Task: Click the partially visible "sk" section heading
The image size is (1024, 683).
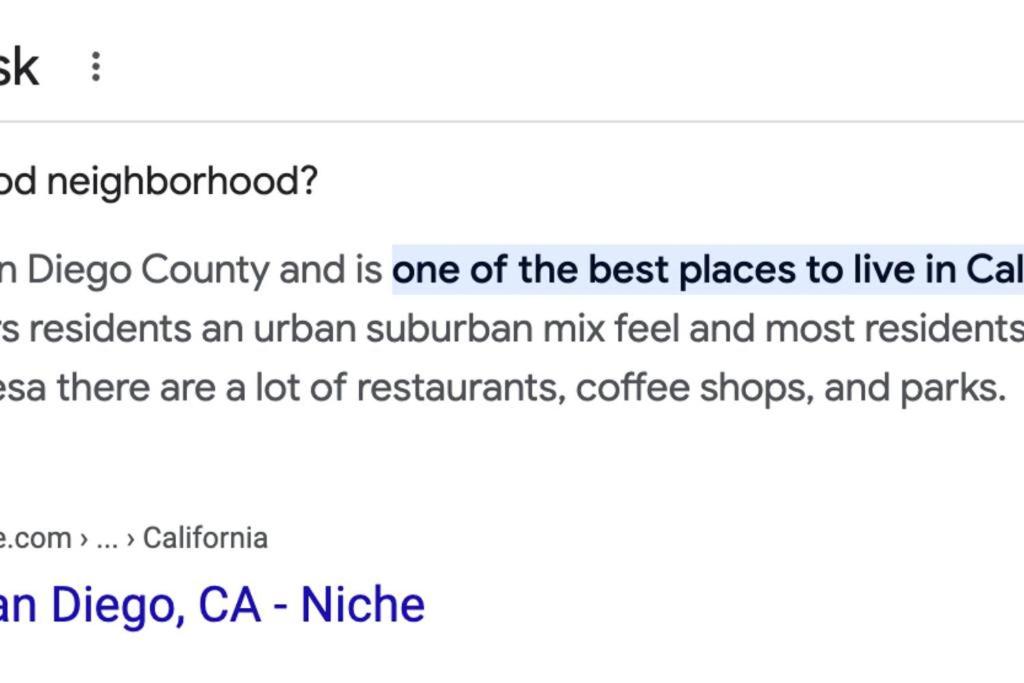Action: (20, 67)
